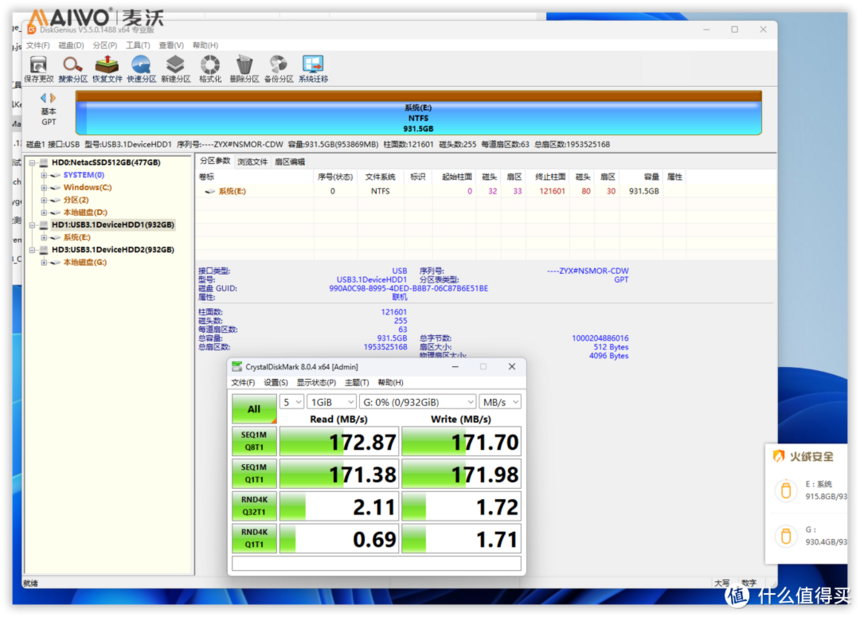Open DiskGenius Disk (磁盘) menu
Screen dimensions: 860x617
(x=71, y=45)
